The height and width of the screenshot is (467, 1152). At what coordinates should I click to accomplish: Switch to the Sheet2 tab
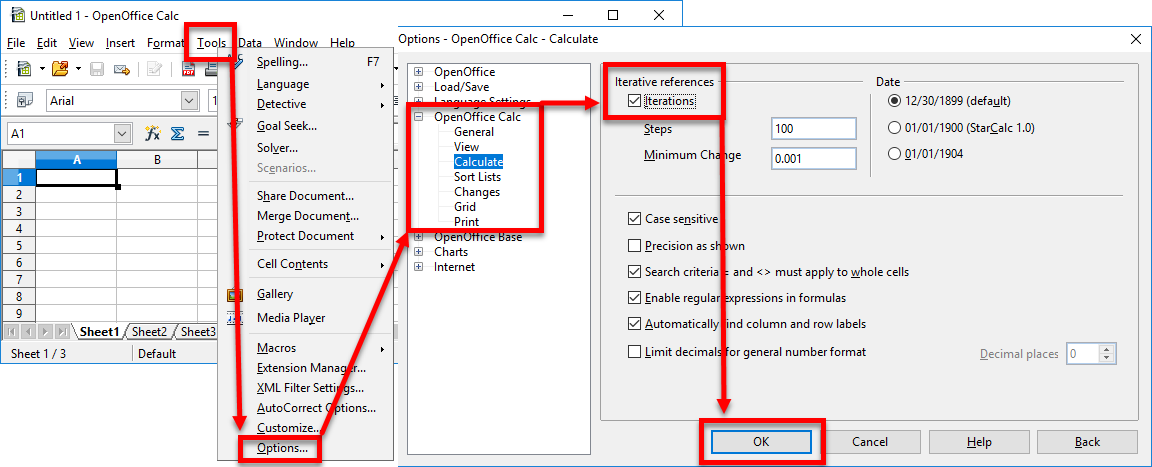(x=149, y=332)
